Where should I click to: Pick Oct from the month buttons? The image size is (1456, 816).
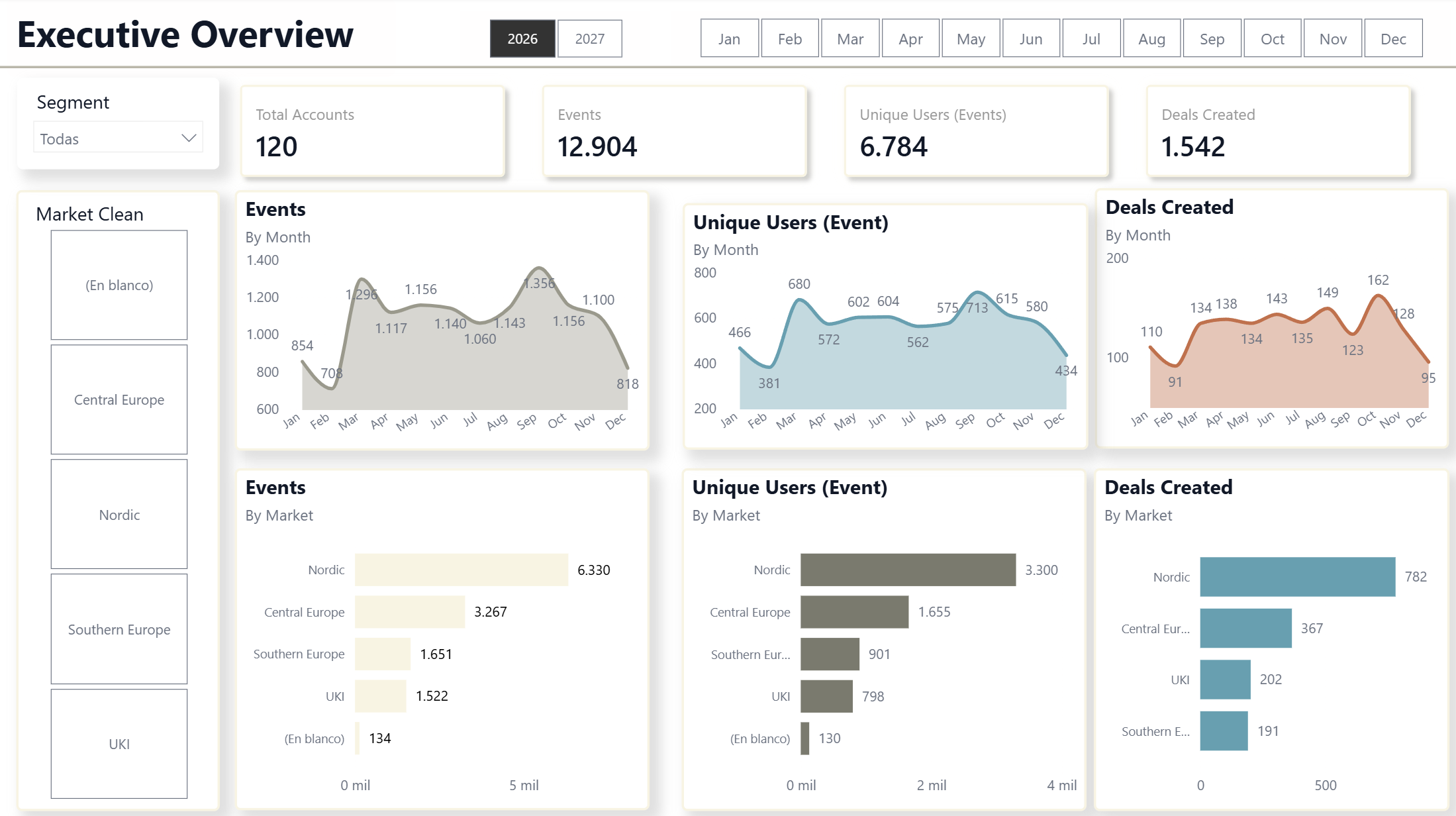tap(1273, 38)
